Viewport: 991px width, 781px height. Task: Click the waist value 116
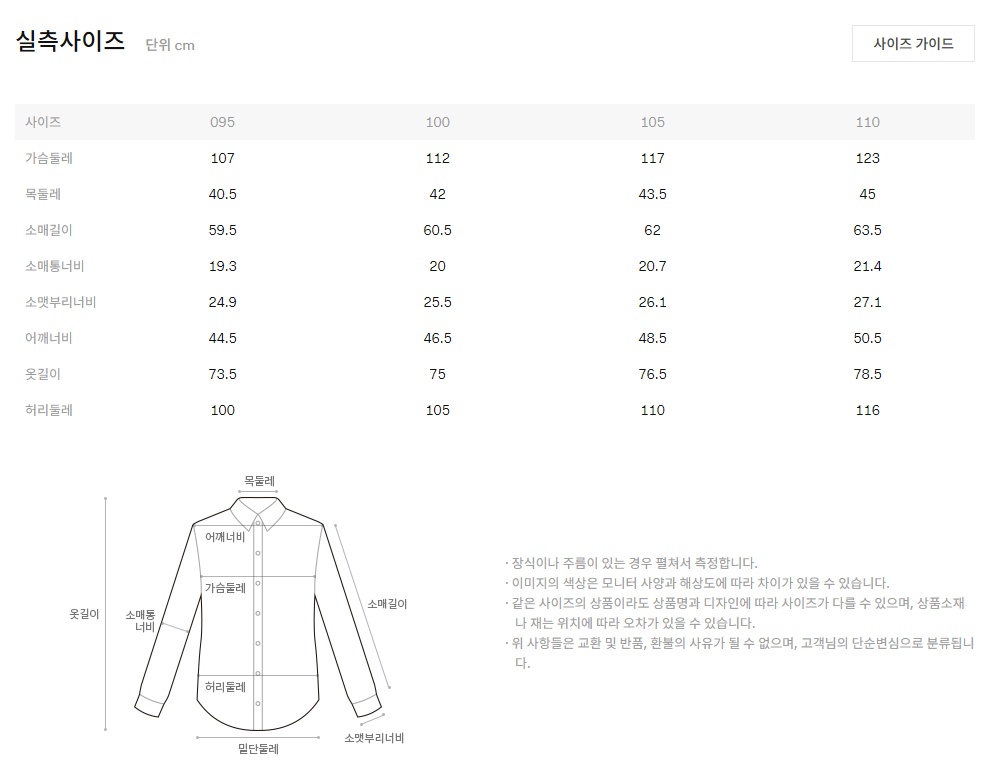[x=867, y=410]
